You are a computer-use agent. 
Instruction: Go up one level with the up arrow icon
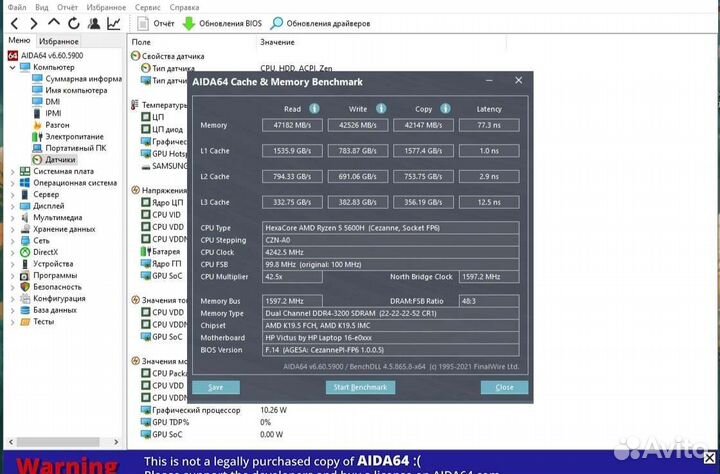(54, 23)
